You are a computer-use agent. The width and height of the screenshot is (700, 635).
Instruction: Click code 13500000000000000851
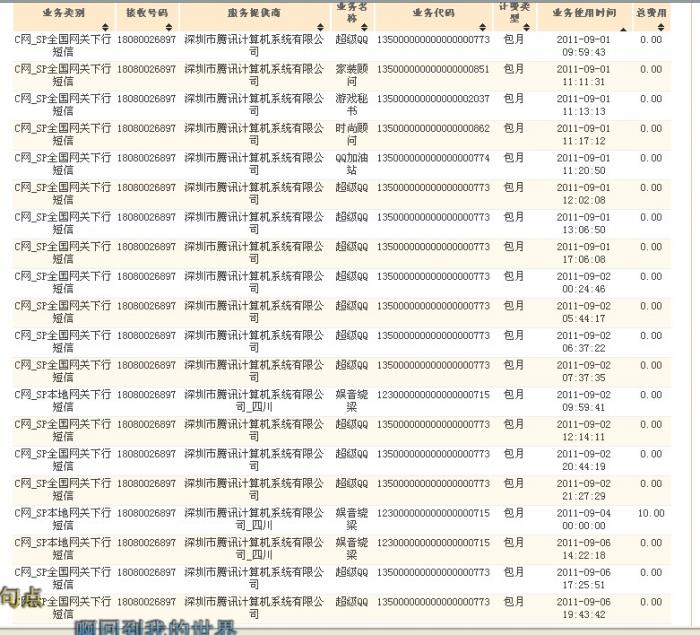pos(433,69)
